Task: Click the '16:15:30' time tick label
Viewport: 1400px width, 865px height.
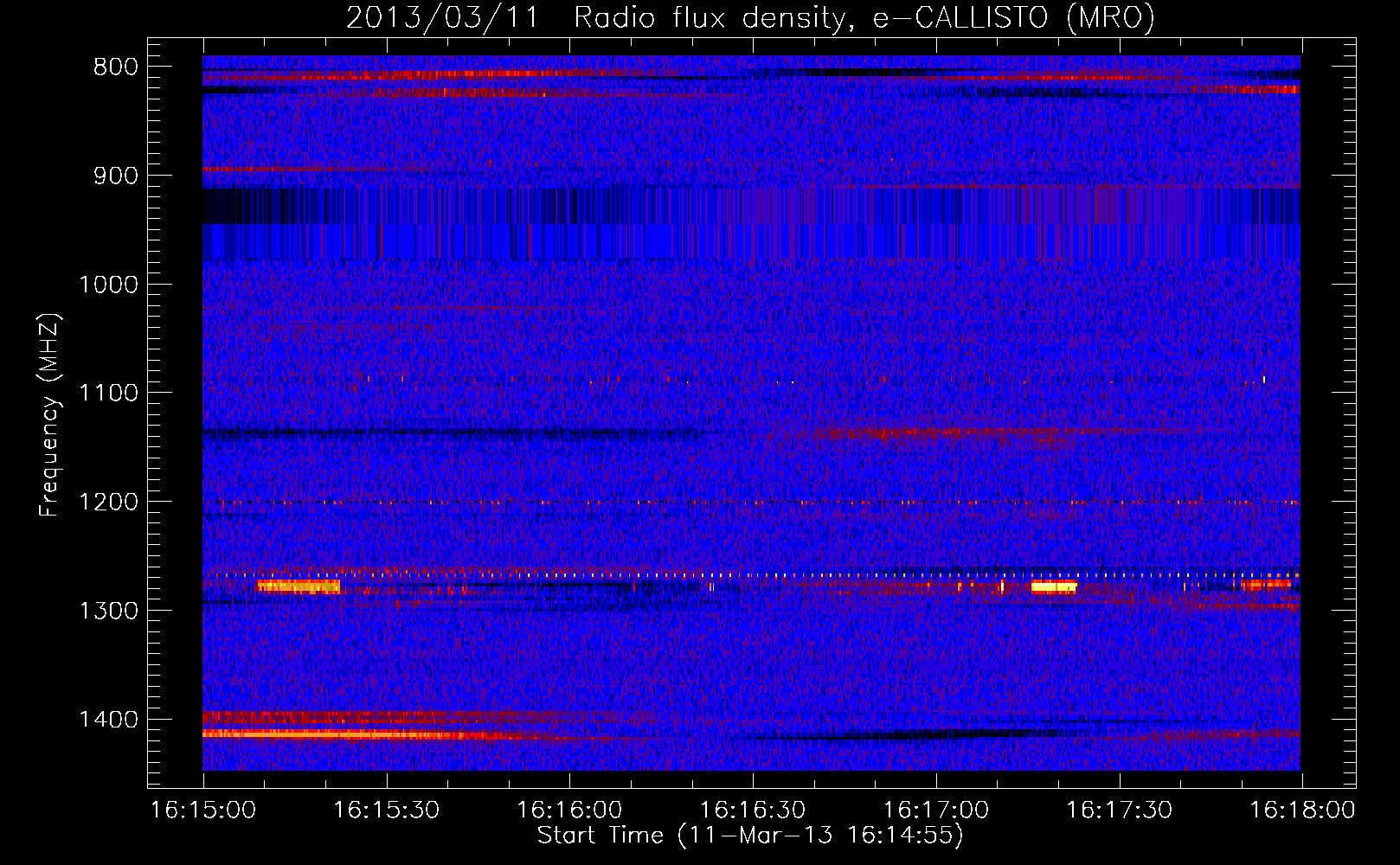Action: point(386,811)
